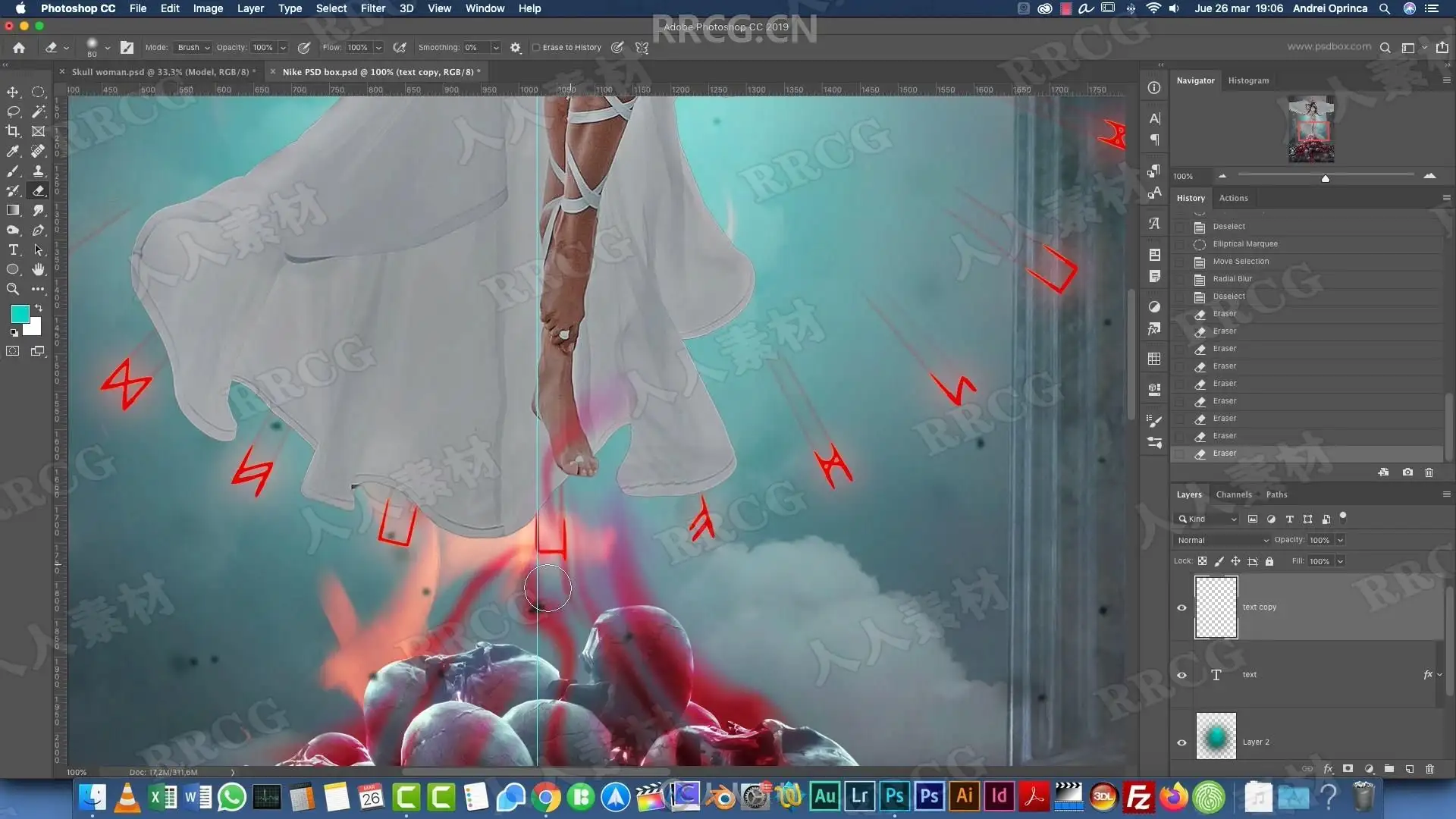Toggle visibility of Layer 2
This screenshot has width=1456, height=819.
pos(1181,742)
